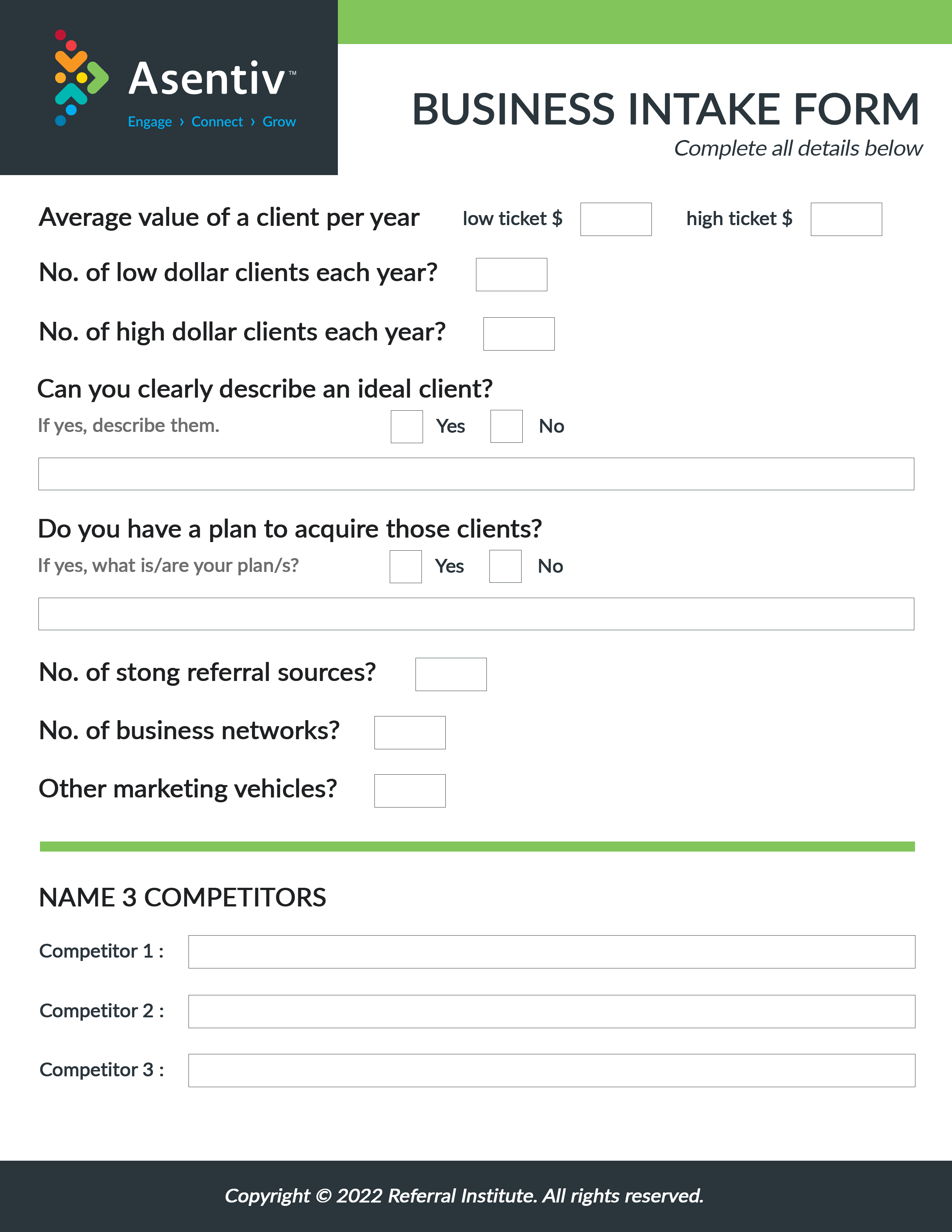Click the Engage Connect Grow tagline
The width and height of the screenshot is (952, 1232).
[212, 122]
